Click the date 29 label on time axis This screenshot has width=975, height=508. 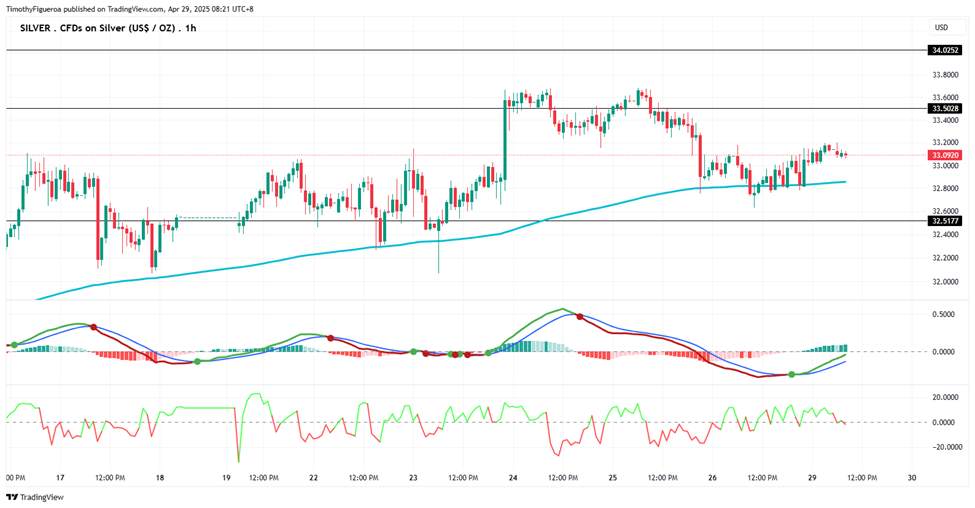pos(812,478)
